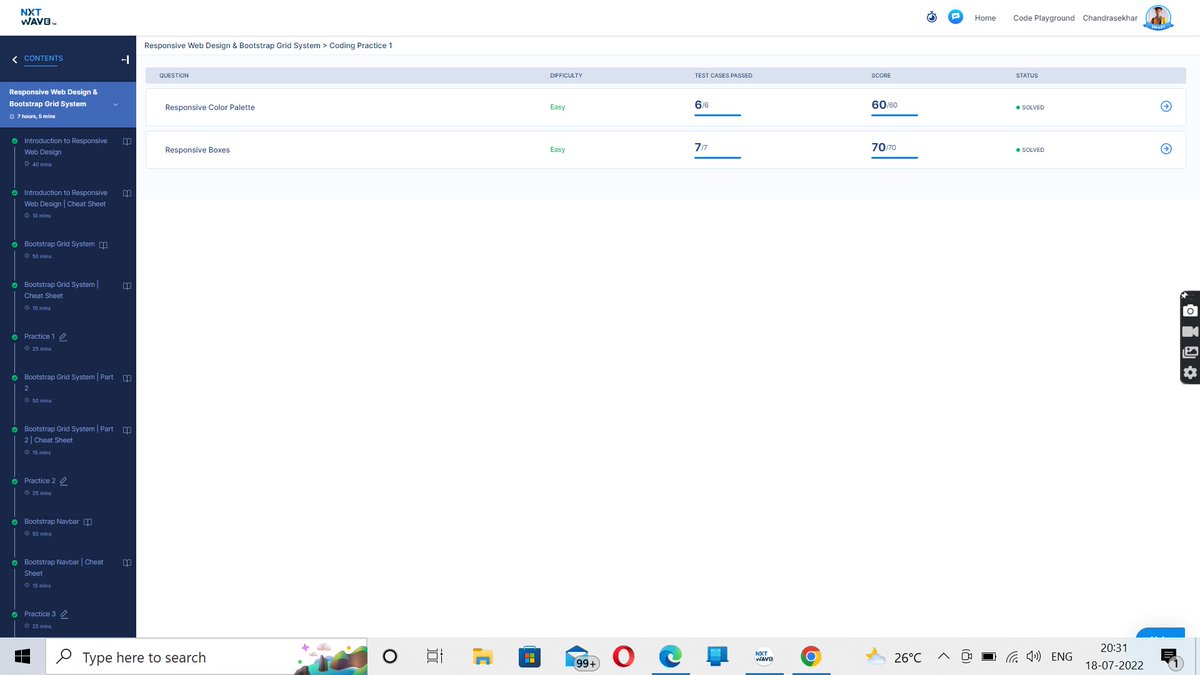This screenshot has width=1200, height=675.
Task: Open the timer stopwatch icon in header
Action: (x=932, y=17)
